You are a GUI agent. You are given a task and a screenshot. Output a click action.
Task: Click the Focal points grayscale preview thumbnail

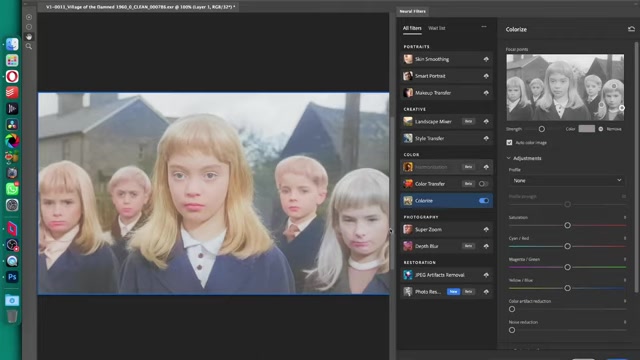click(x=565, y=87)
